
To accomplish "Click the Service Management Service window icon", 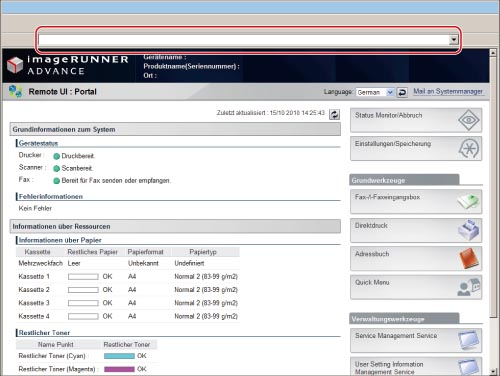I will 469,341.
